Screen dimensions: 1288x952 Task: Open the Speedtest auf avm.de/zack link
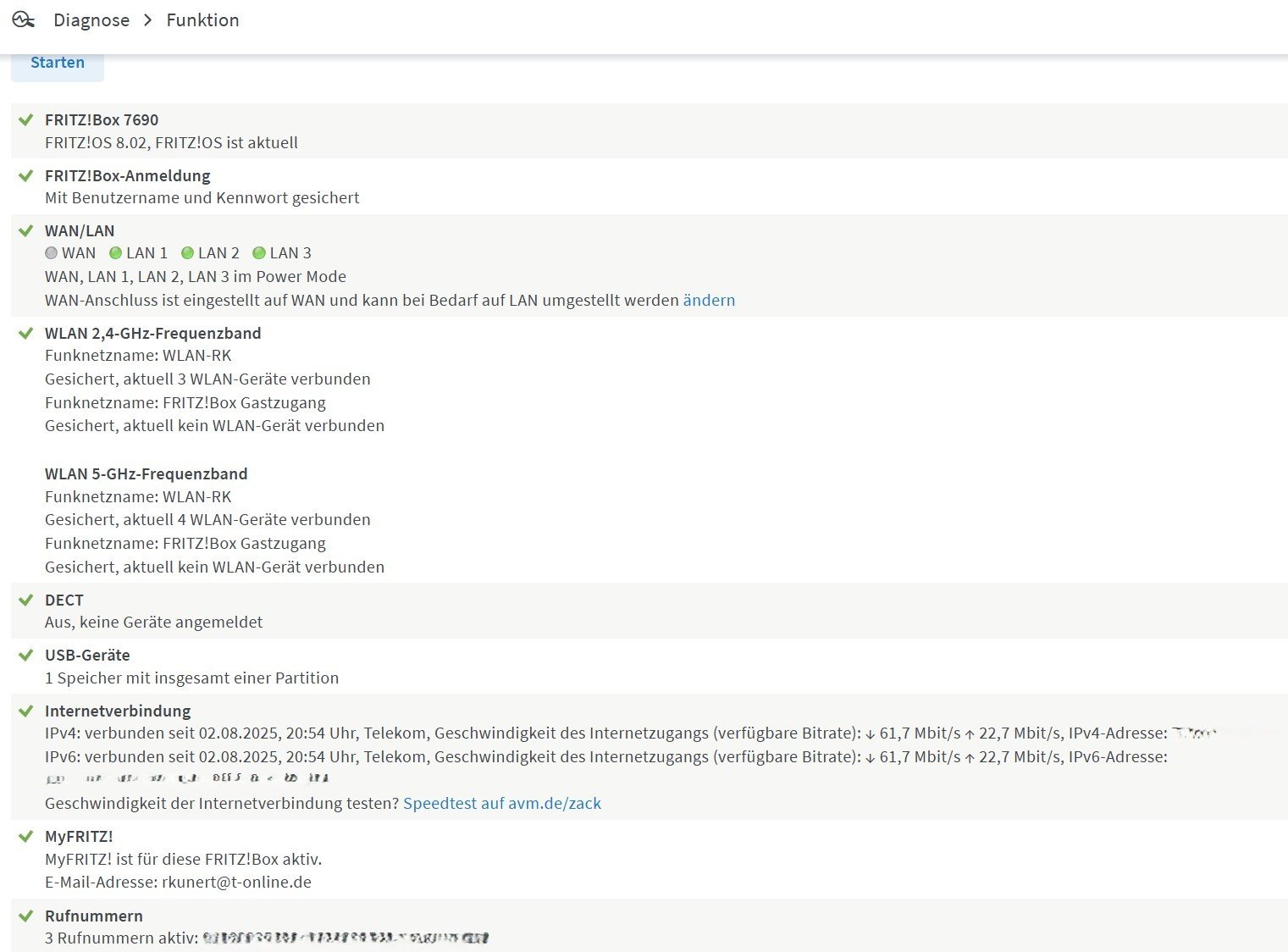pyautogui.click(x=502, y=803)
